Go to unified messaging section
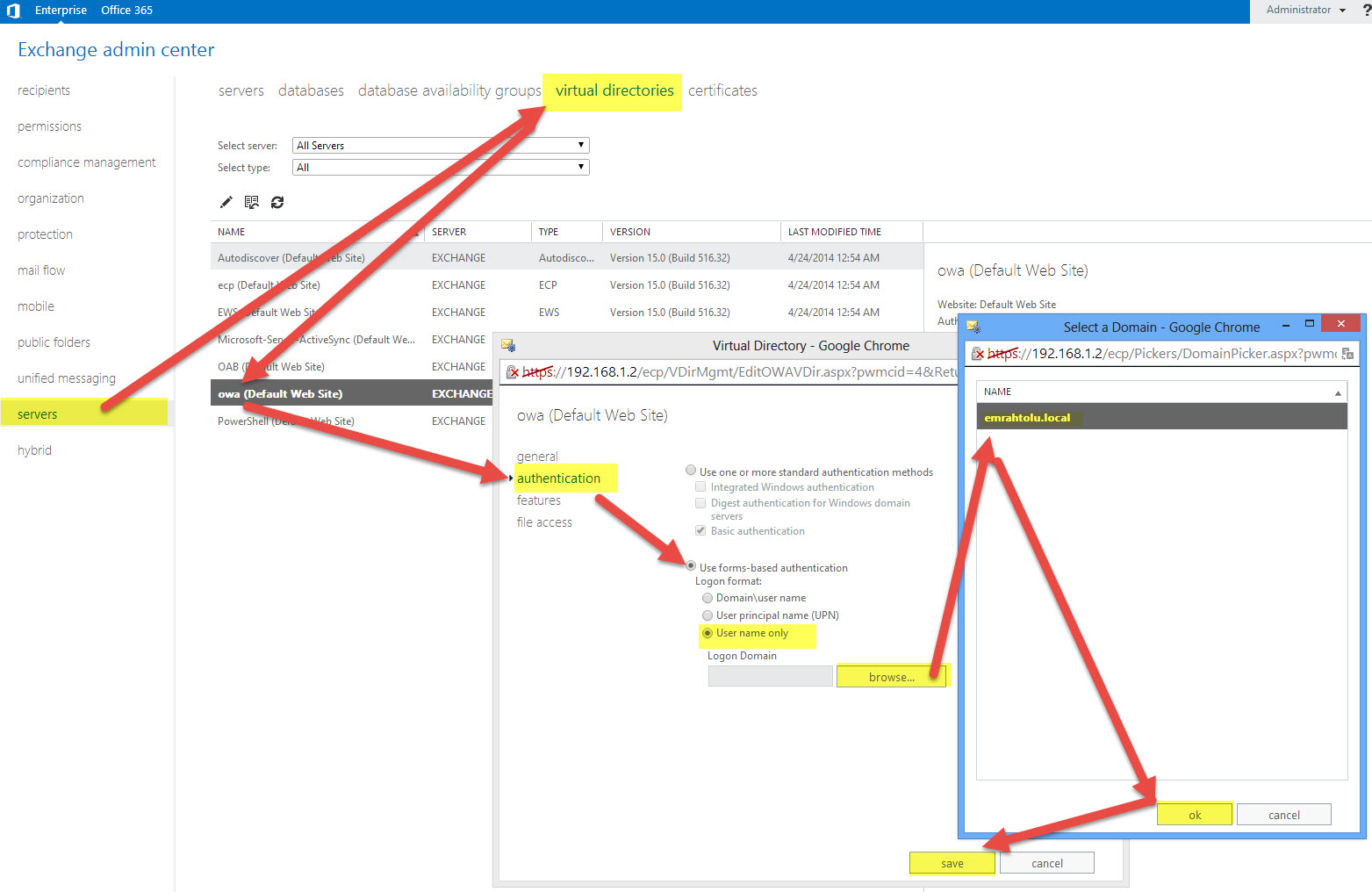The height and width of the screenshot is (892, 1372). coord(67,378)
